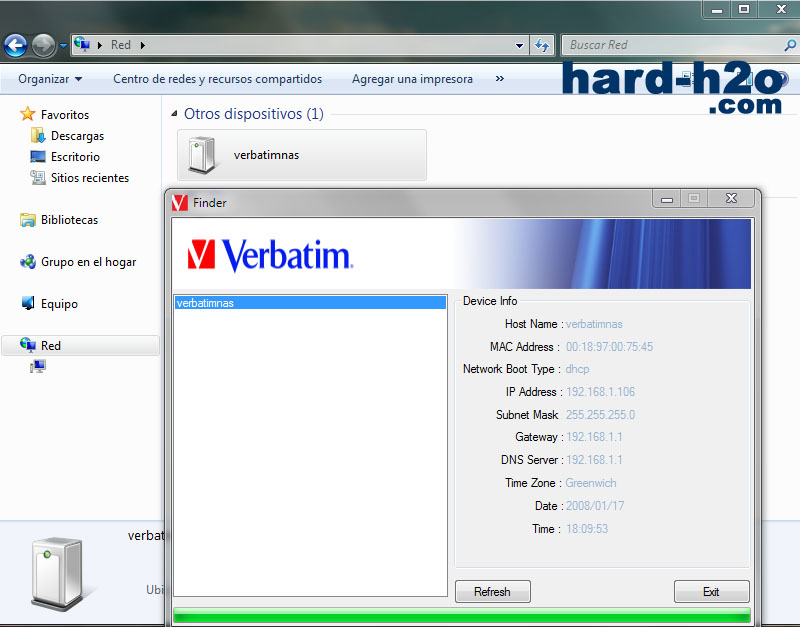Click the Descargas folder icon

pos(38,135)
